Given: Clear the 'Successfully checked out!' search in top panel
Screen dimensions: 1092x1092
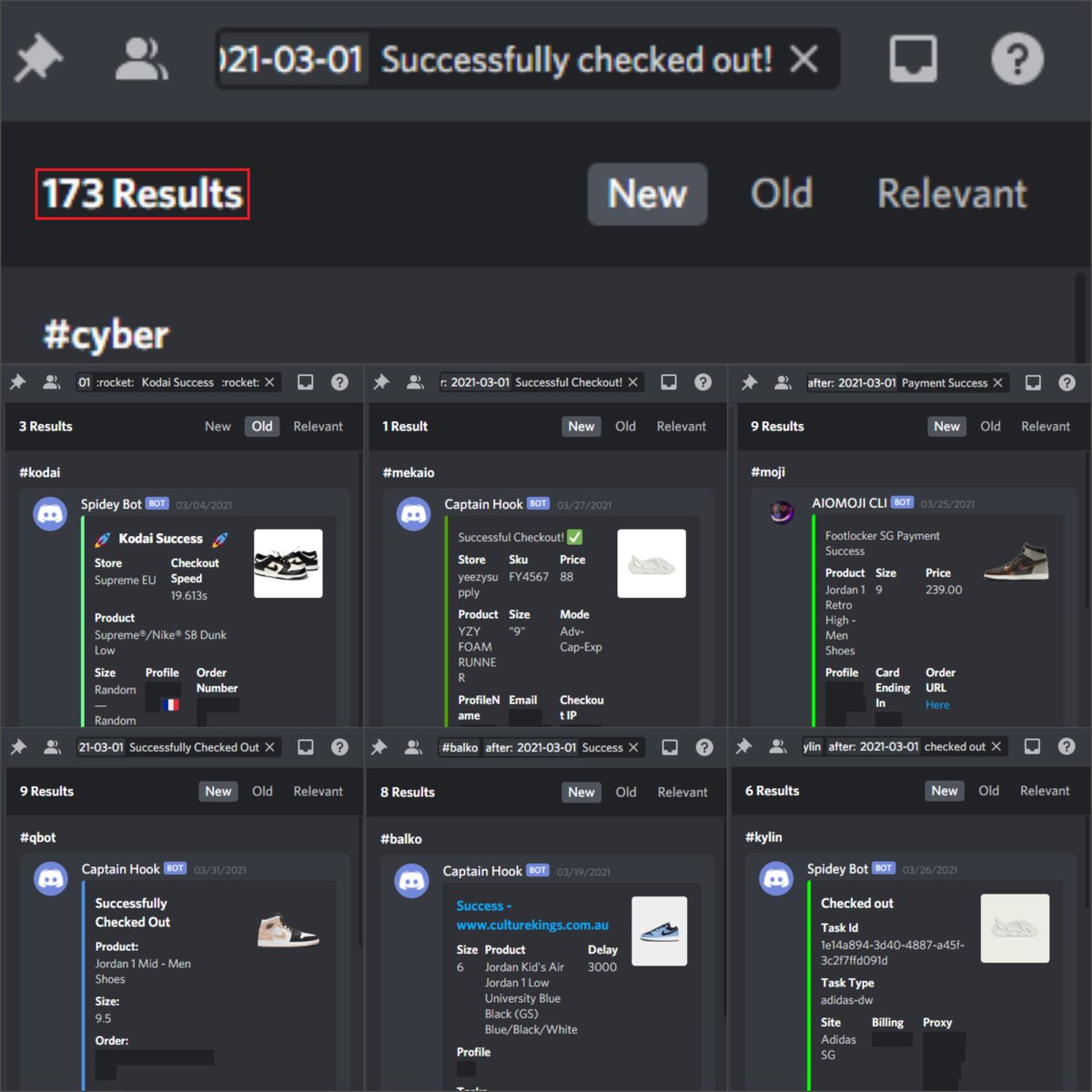Looking at the screenshot, I should 804,59.
